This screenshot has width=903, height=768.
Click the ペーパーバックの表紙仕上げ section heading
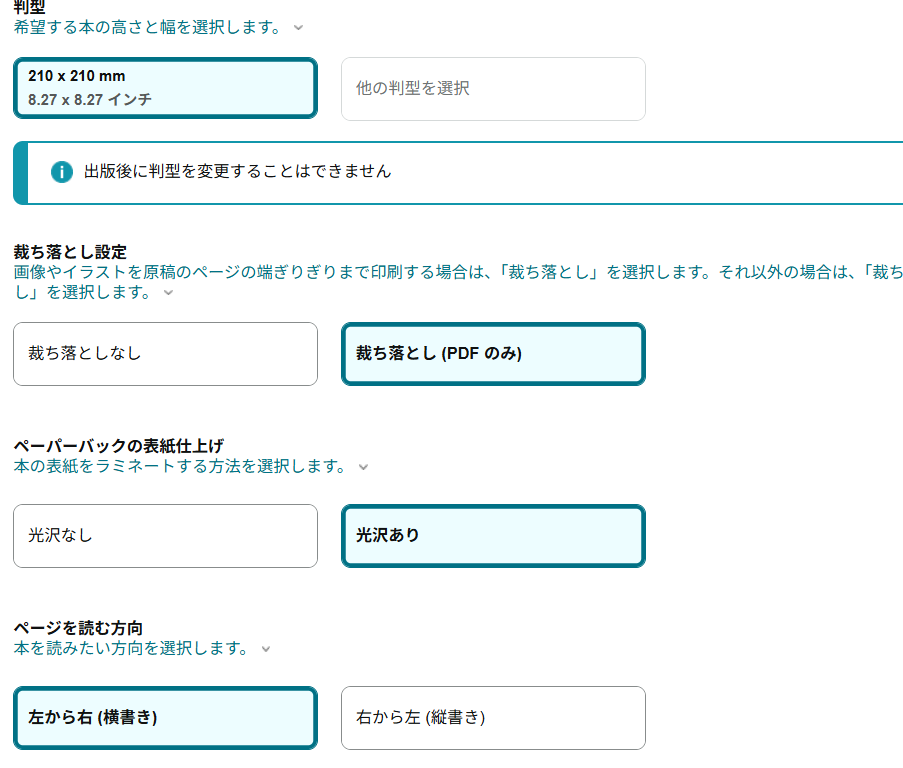pyautogui.click(x=118, y=446)
